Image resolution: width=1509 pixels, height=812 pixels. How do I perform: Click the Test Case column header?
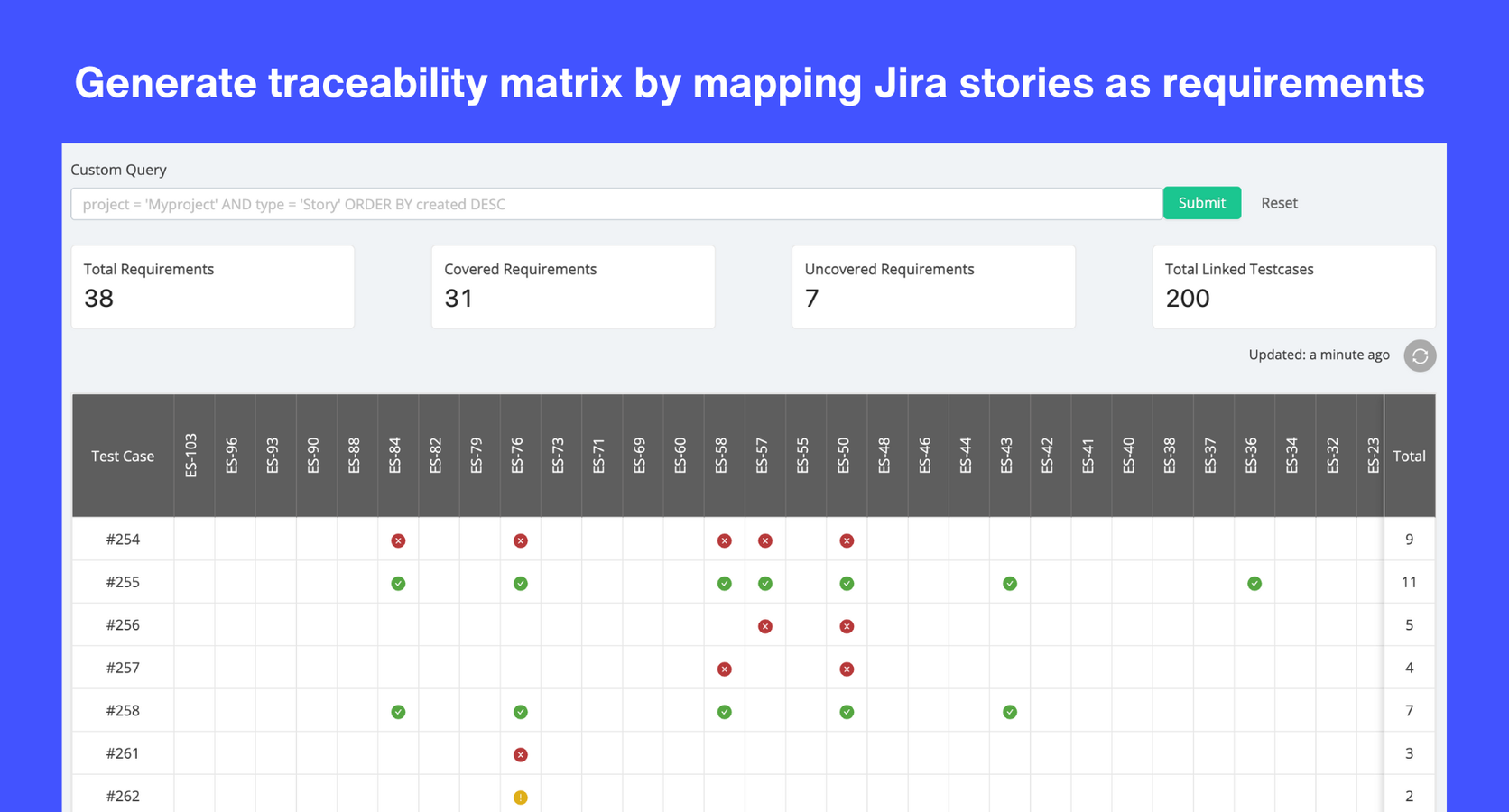click(123, 457)
